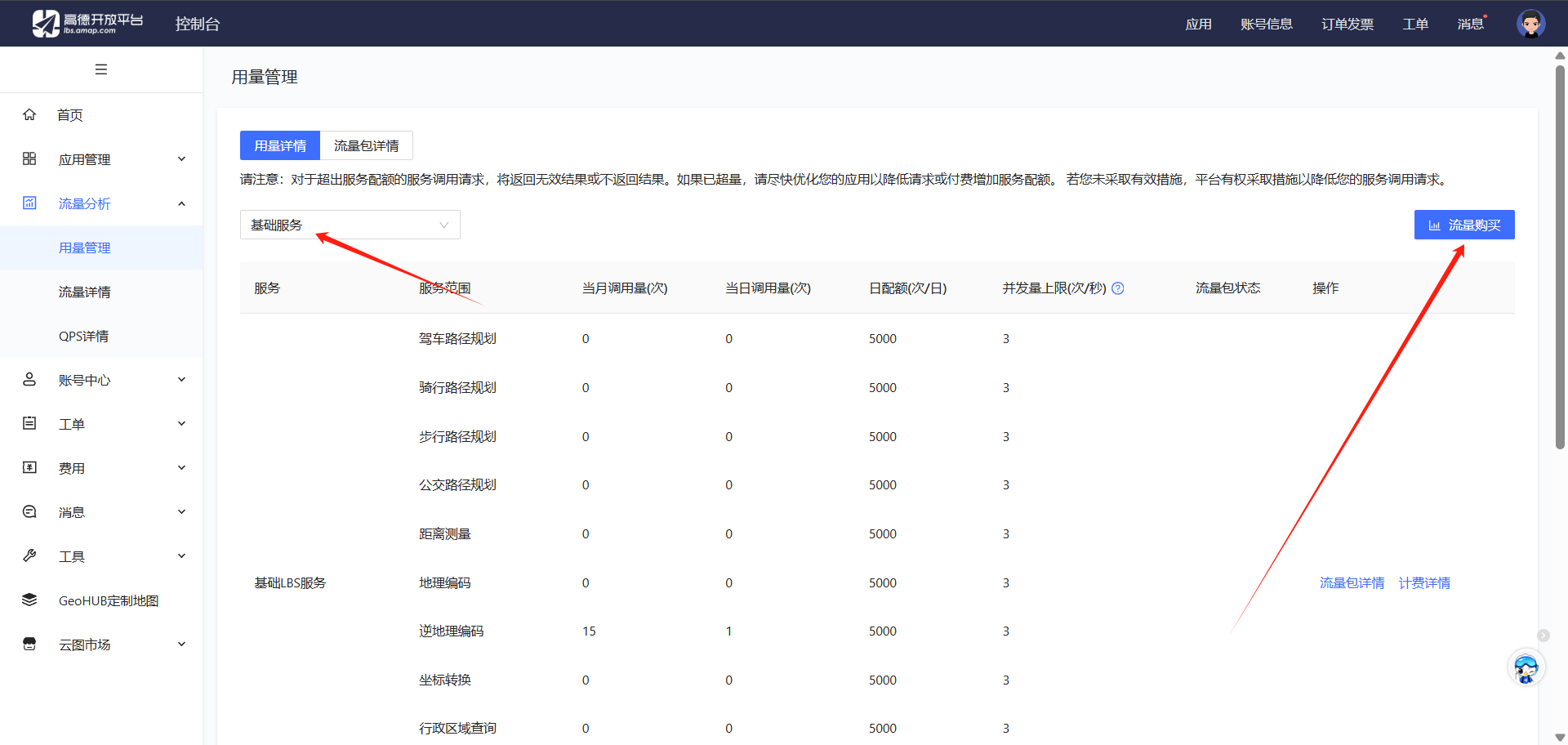
Task: Select the 用量详情 tab
Action: (280, 145)
